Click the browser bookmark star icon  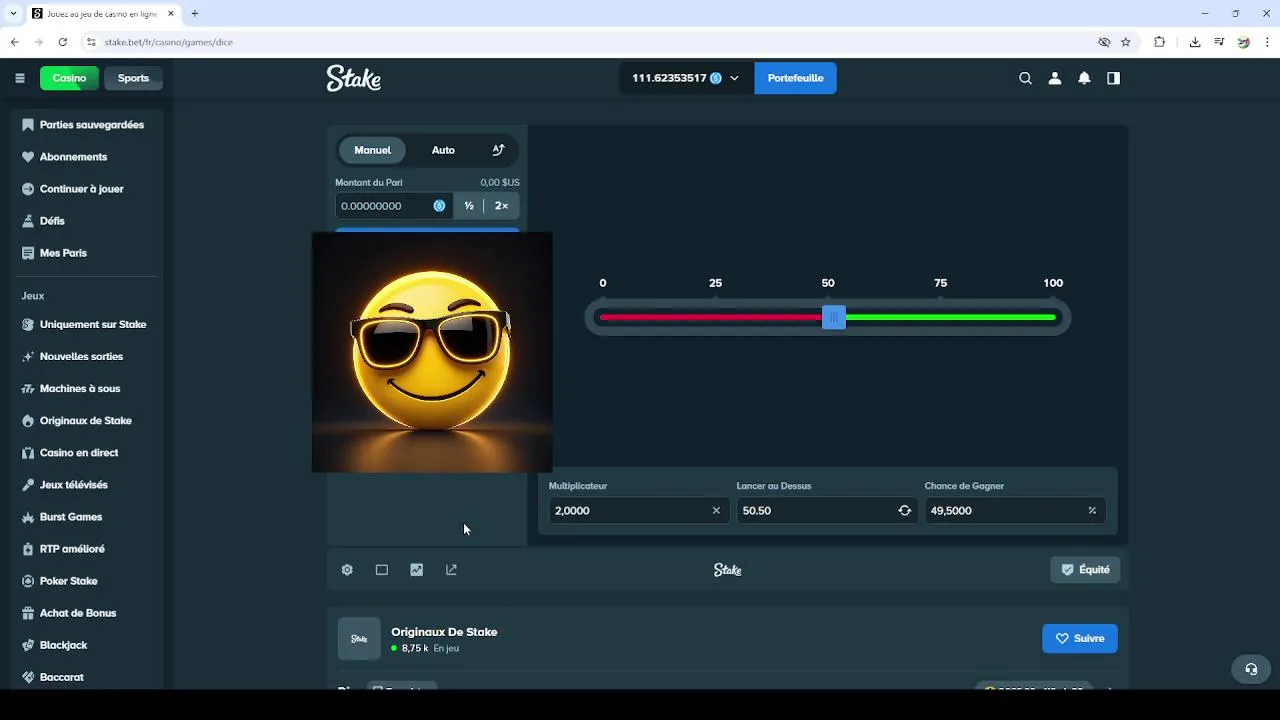1126,42
